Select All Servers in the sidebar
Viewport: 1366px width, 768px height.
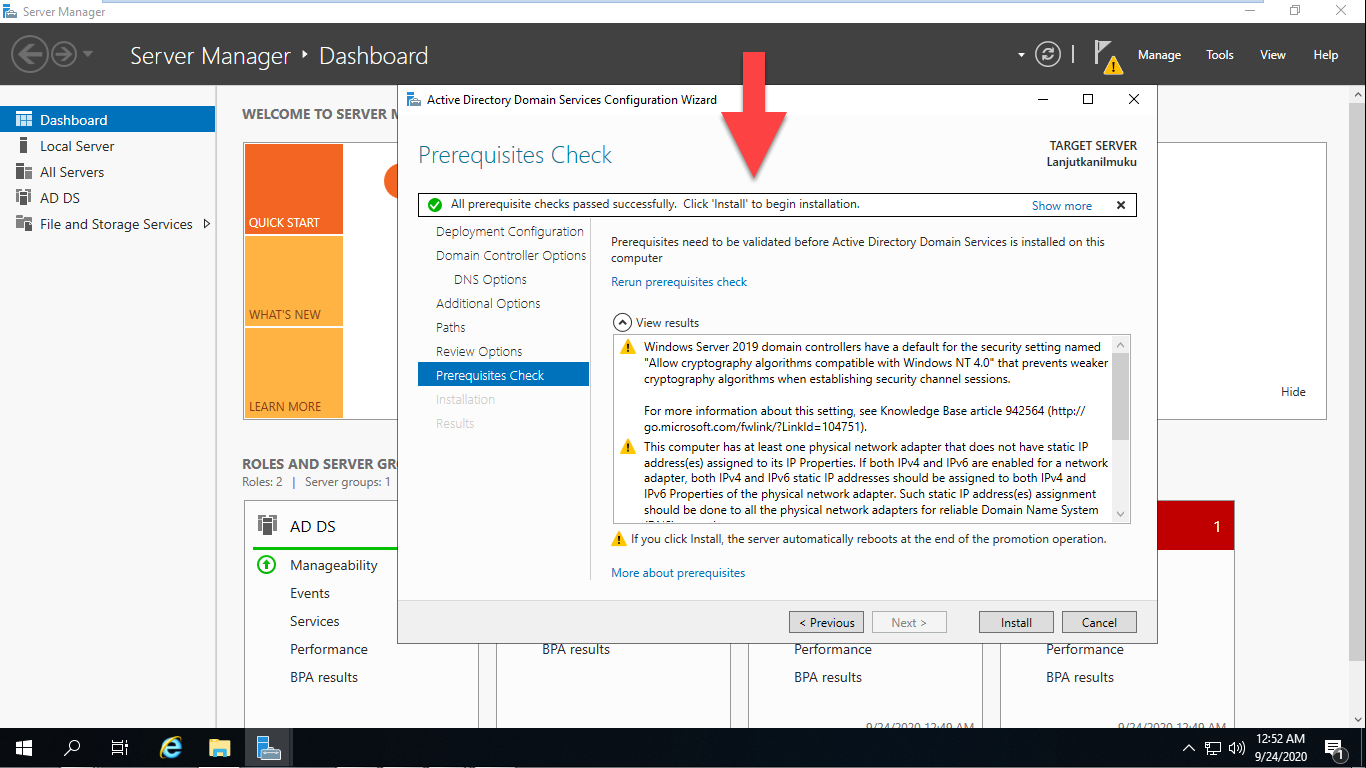pyautogui.click(x=107, y=172)
